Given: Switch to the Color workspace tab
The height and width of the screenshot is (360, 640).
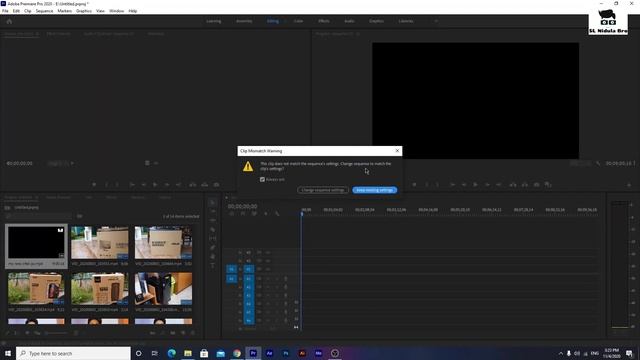Looking at the screenshot, I should tap(298, 21).
